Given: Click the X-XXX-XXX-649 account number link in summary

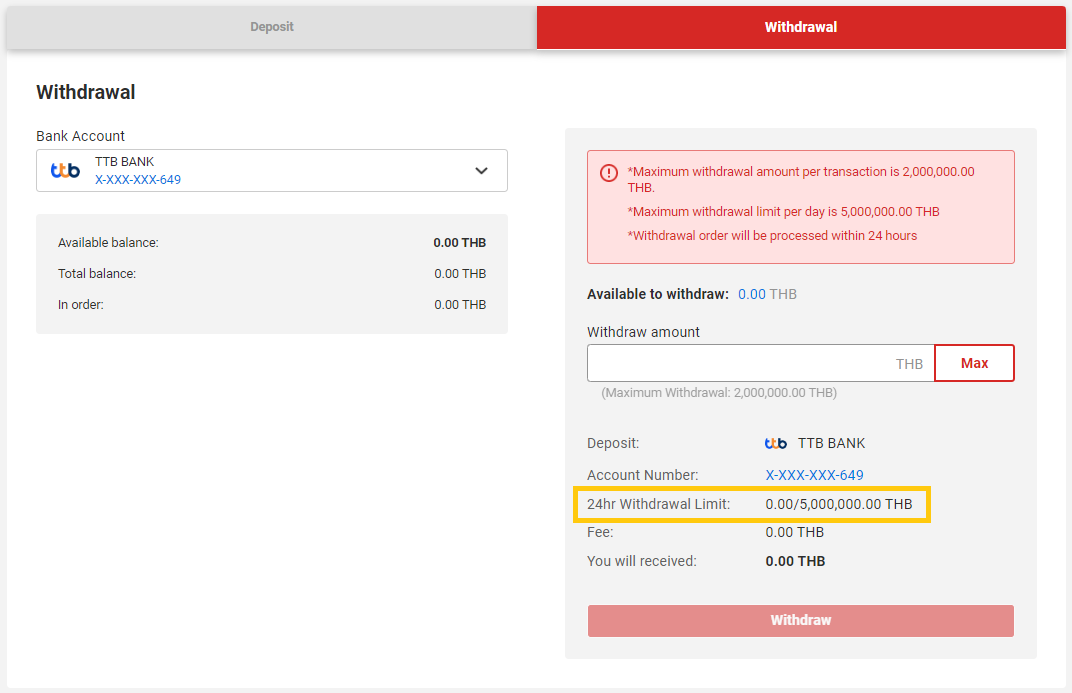Looking at the screenshot, I should coord(814,475).
